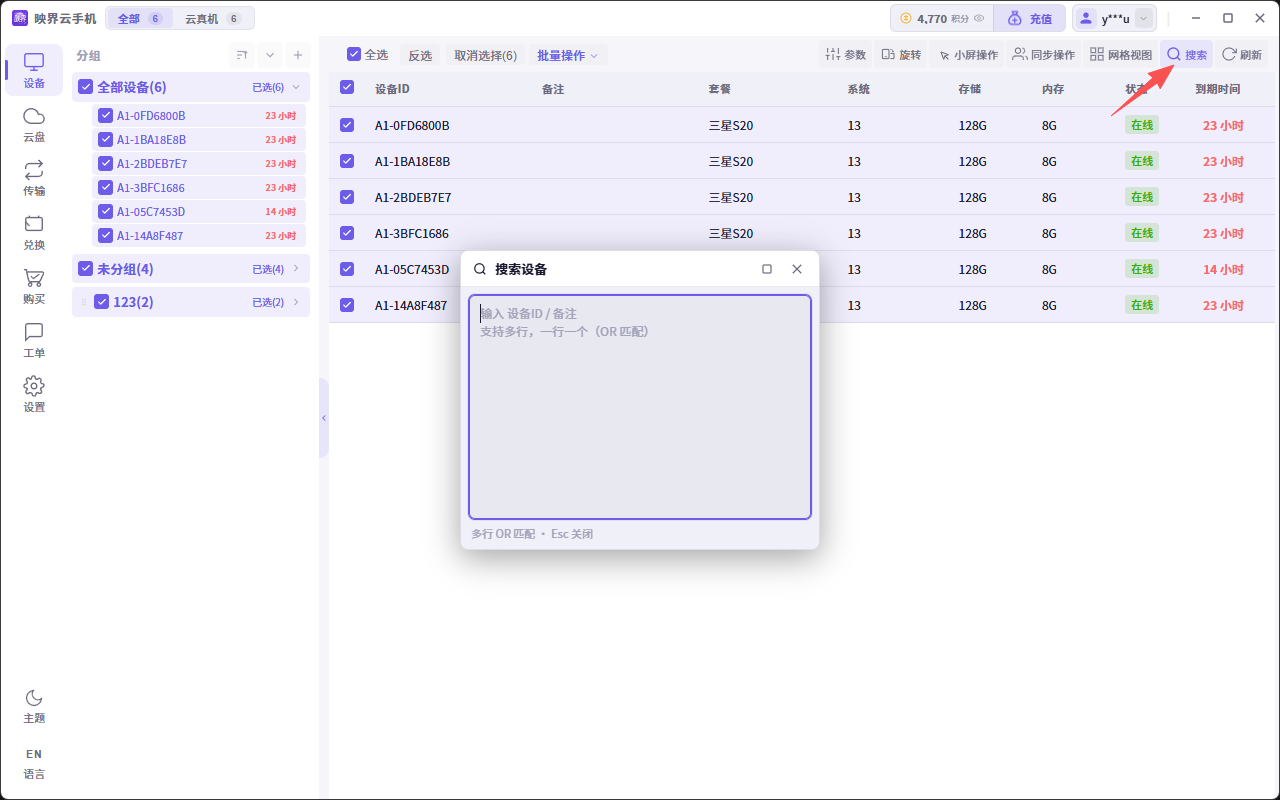Image resolution: width=1280 pixels, height=800 pixels.
Task: Switch theme with the 主题 moon icon
Action: click(x=34, y=706)
